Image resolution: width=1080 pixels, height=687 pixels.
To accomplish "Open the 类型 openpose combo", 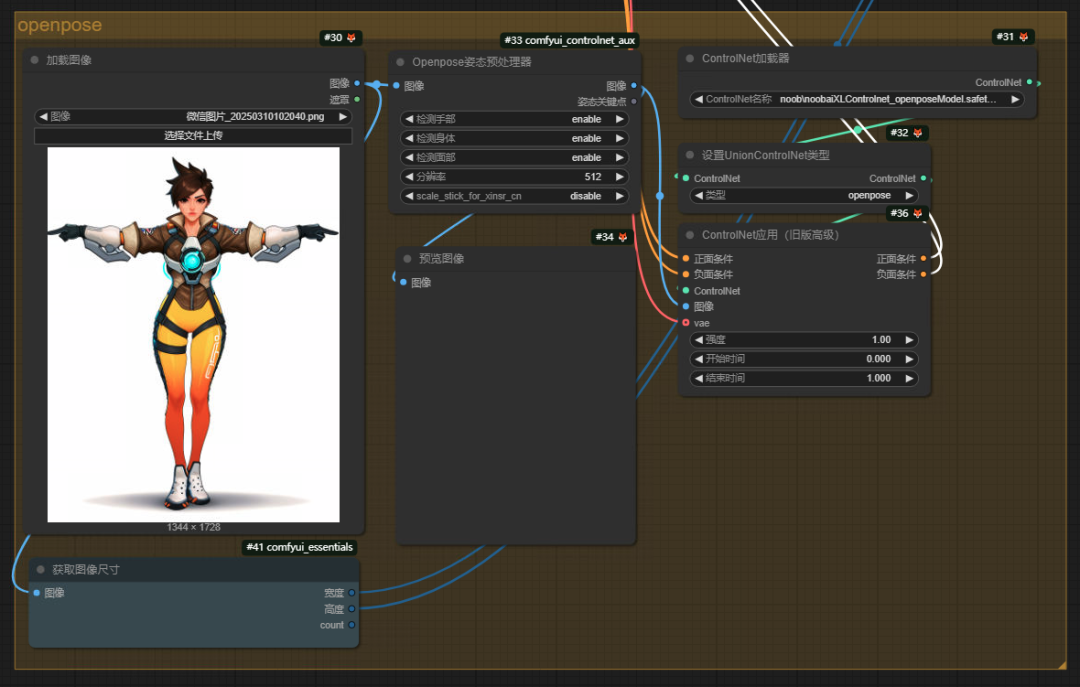I will coord(804,196).
